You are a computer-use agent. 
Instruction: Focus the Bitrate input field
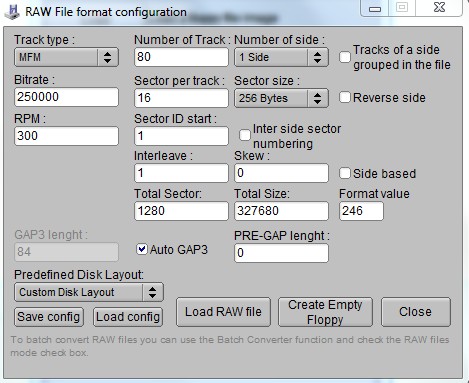(x=66, y=97)
